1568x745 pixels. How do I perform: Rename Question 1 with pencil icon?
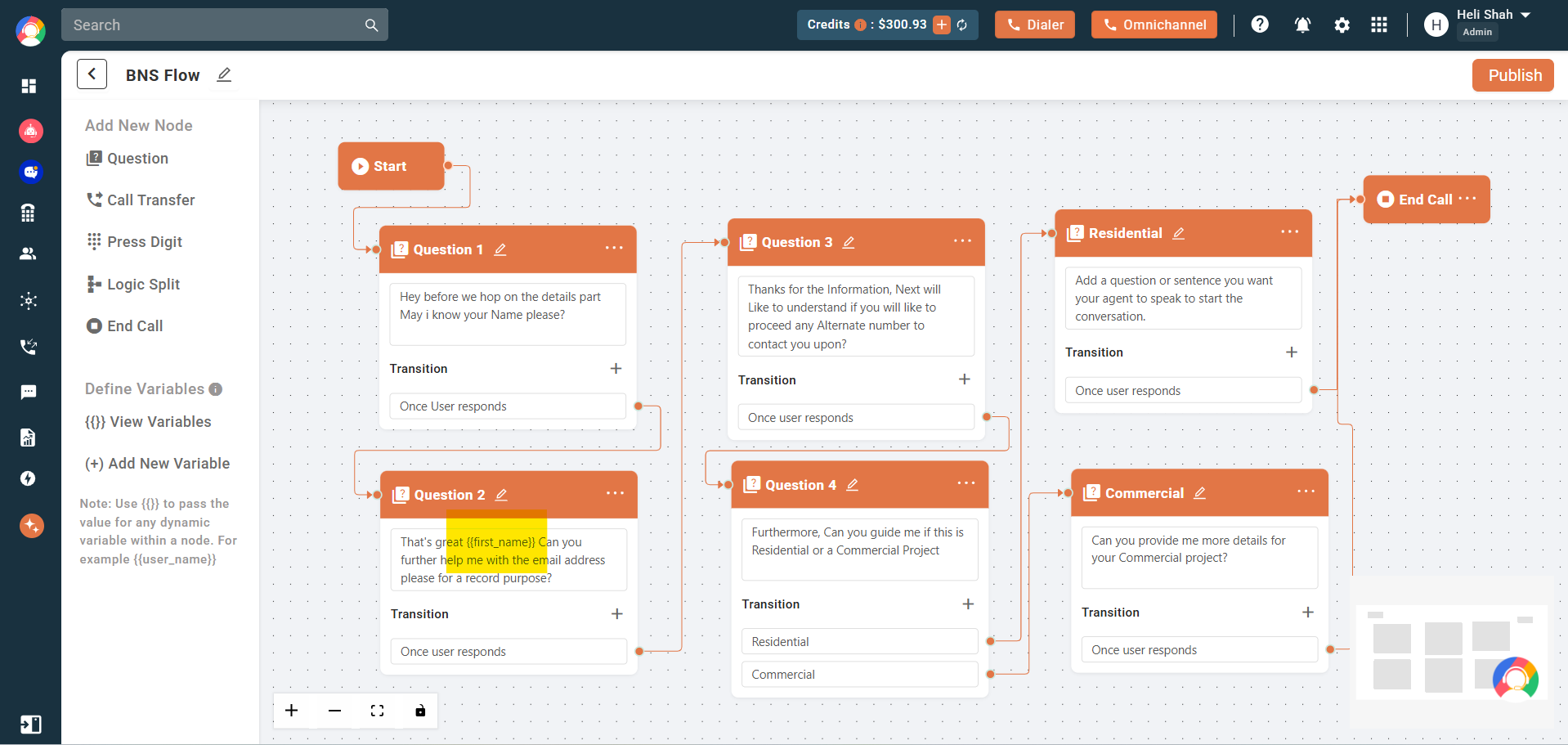coord(500,249)
